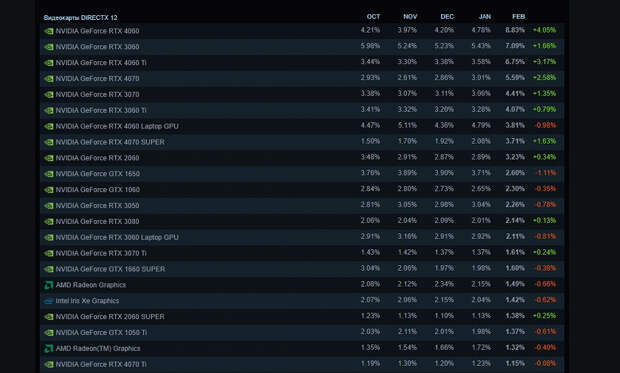Image resolution: width=620 pixels, height=373 pixels.
Task: Open the NVIDIA GeForce GTX 1660 SUPER entry
Action: tap(110, 269)
